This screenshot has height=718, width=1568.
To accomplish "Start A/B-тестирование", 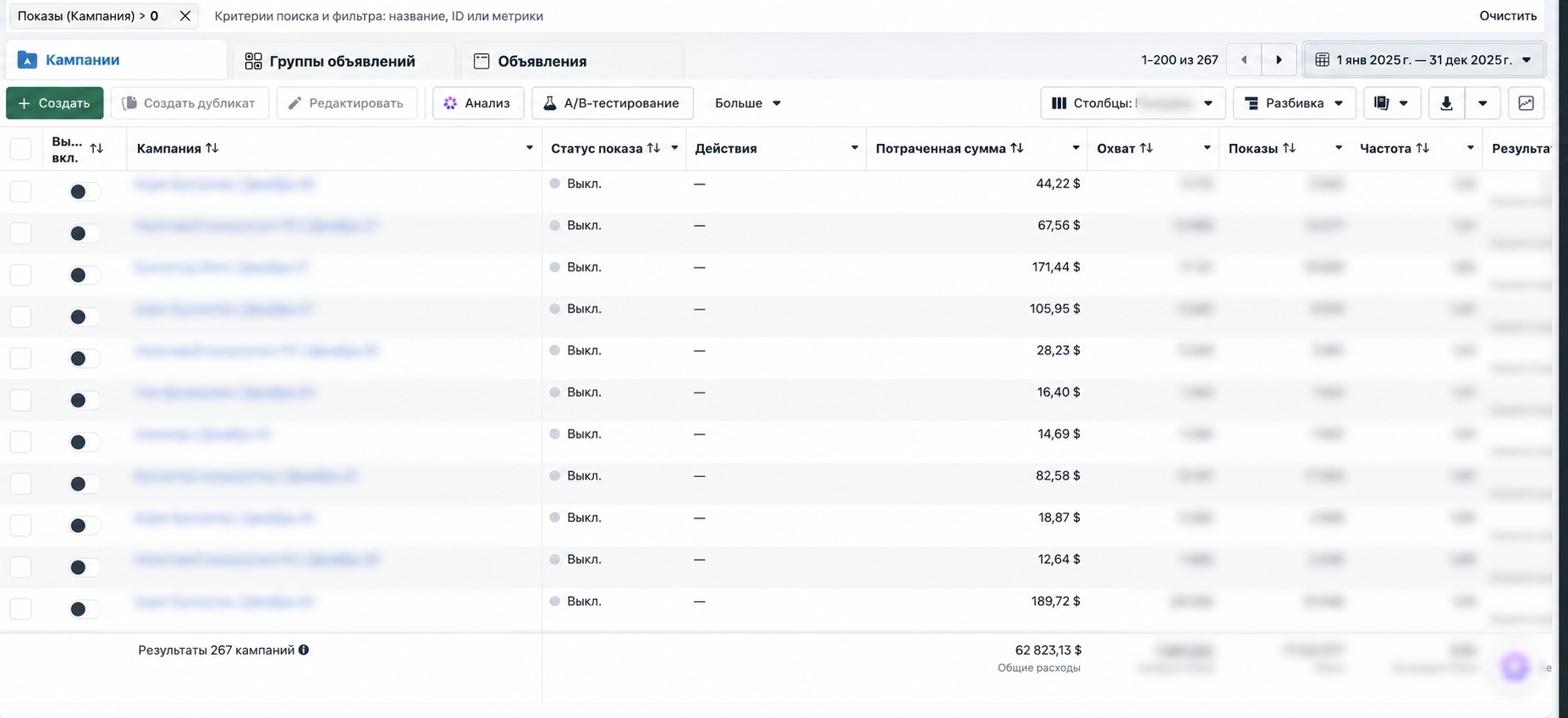I will (x=613, y=103).
